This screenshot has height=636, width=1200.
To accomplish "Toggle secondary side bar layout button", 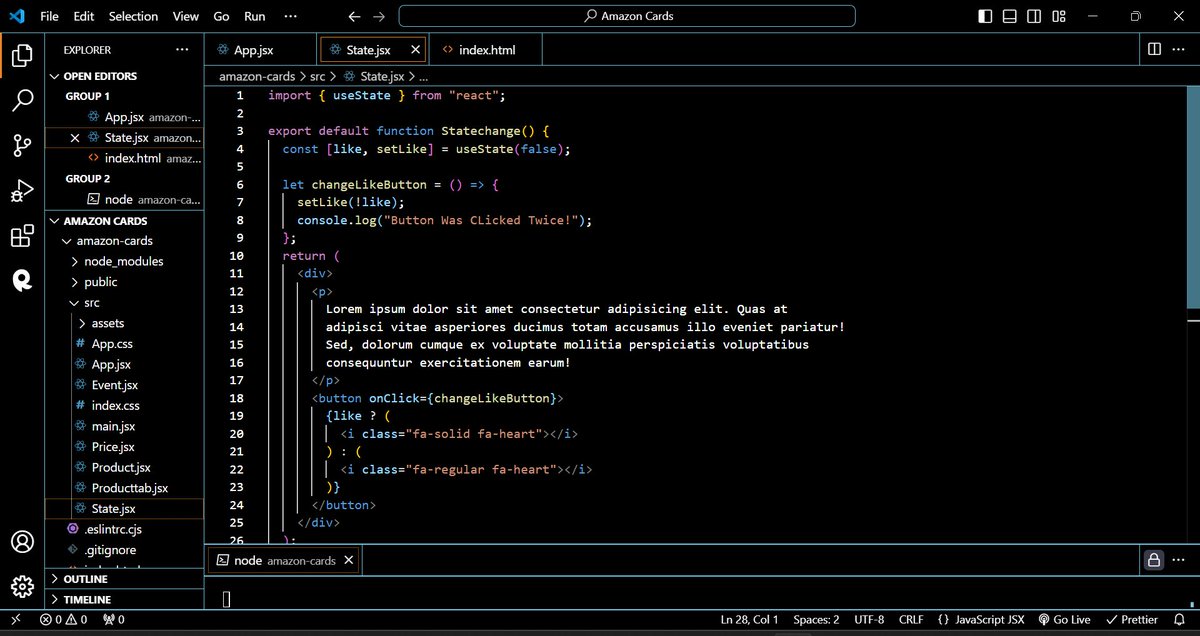I will [1034, 16].
